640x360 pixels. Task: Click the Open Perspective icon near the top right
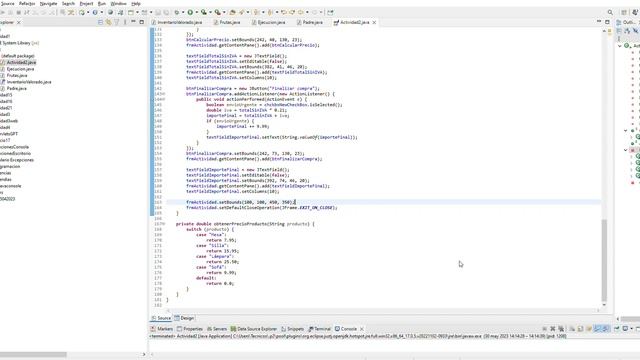pyautogui.click(x=624, y=12)
